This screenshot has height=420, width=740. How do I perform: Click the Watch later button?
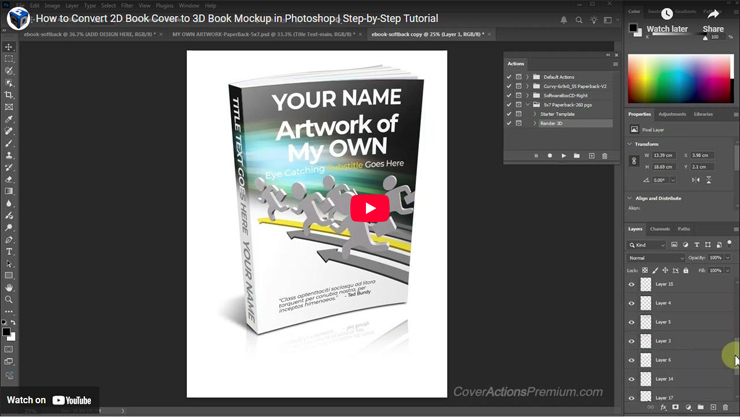click(x=667, y=20)
